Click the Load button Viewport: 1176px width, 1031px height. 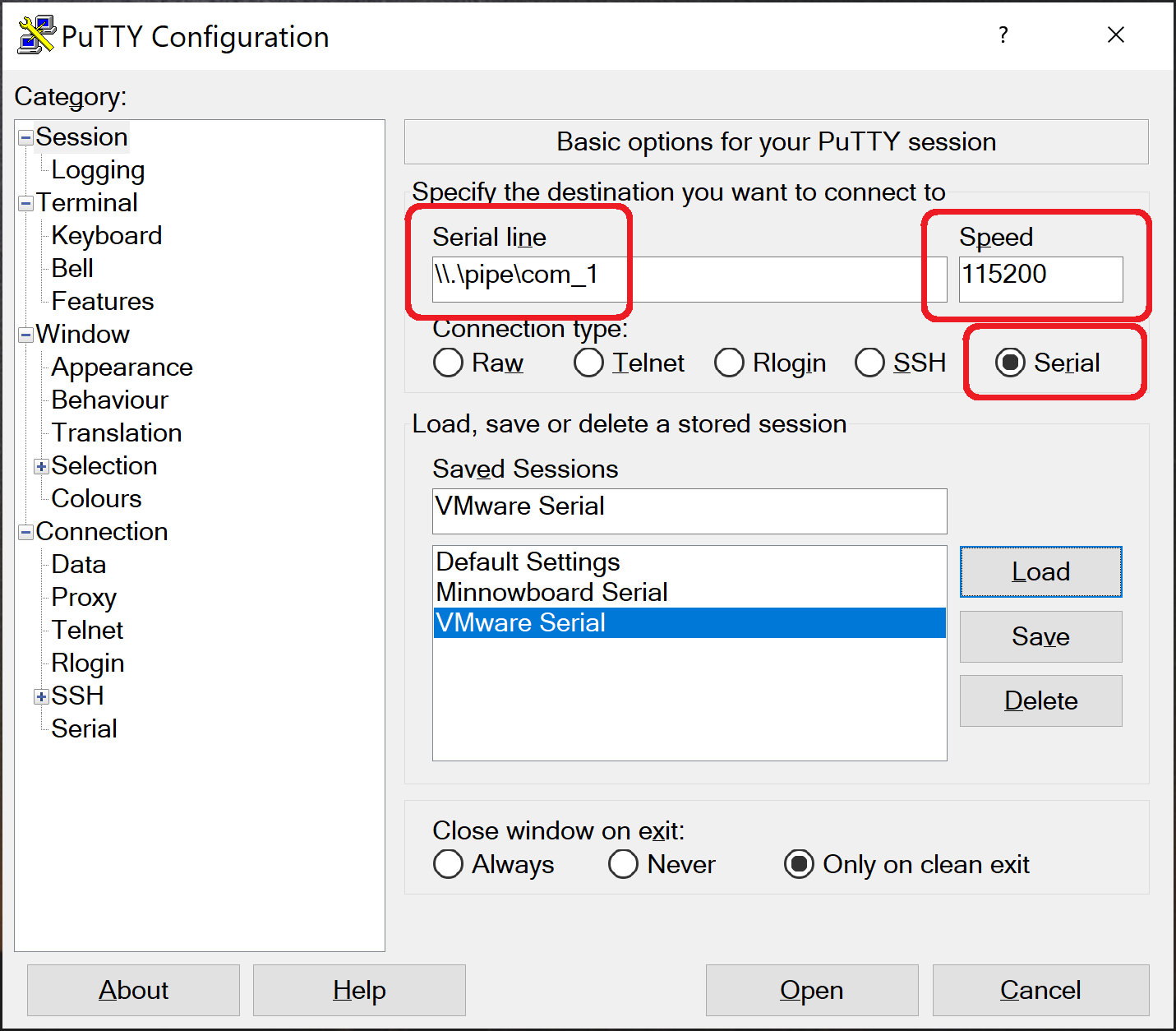[1040, 571]
